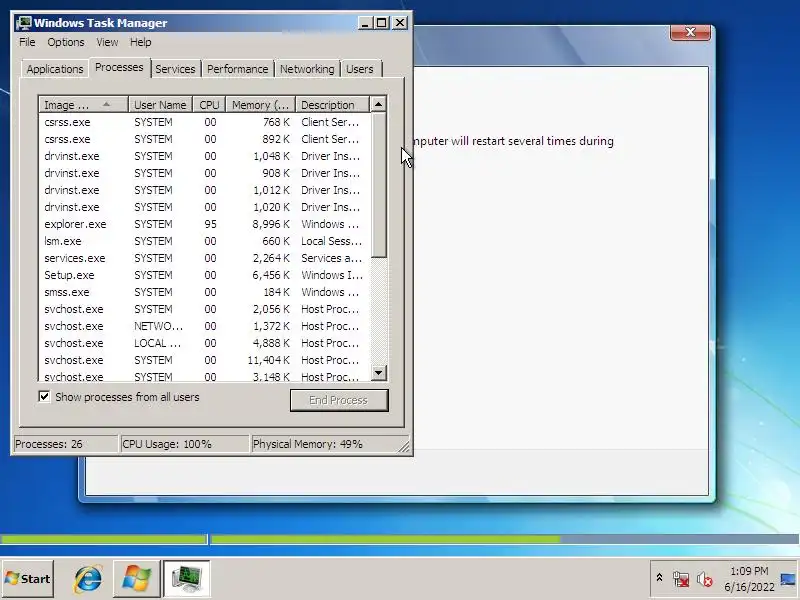Go to the Networking tab
The image size is (800, 600).
tap(307, 69)
